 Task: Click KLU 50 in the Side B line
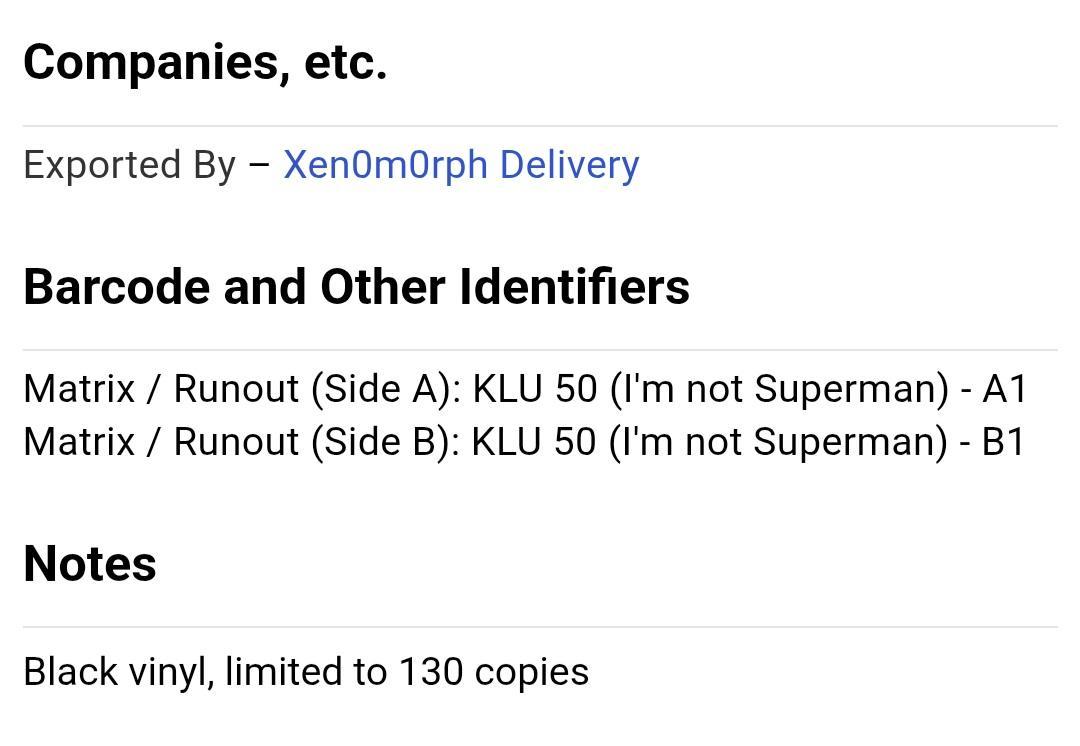(534, 442)
